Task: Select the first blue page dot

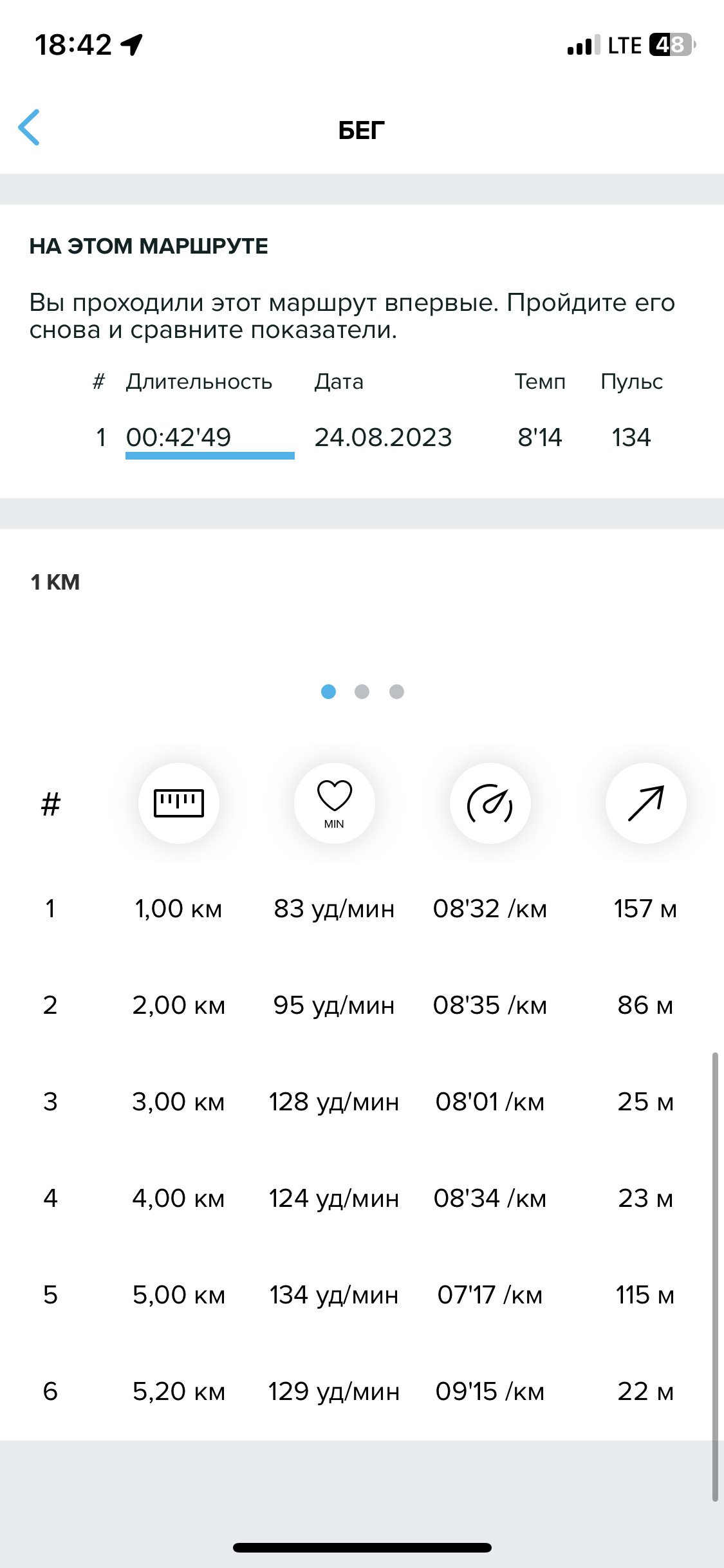Action: 328,691
